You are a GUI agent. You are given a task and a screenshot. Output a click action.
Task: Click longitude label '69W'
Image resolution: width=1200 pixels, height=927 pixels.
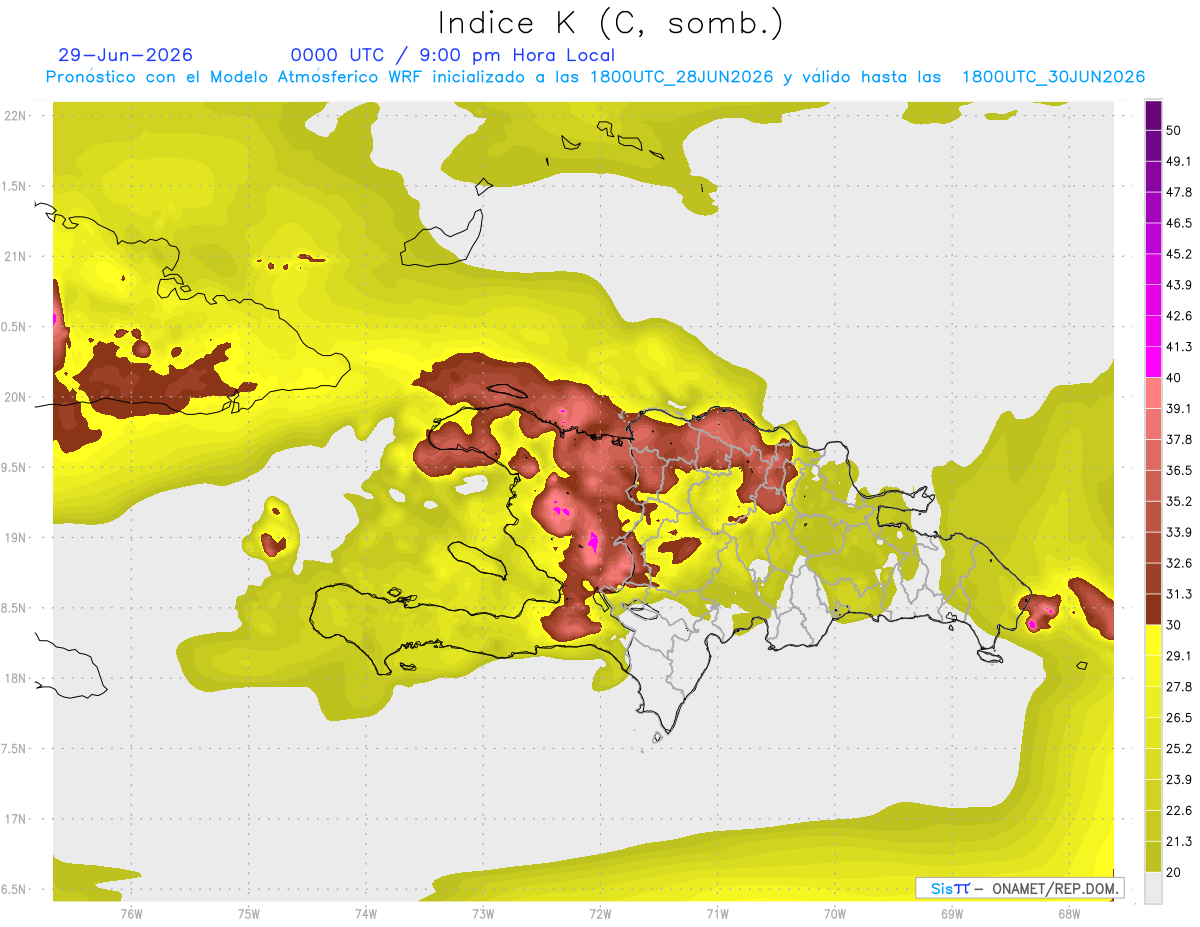pyautogui.click(x=952, y=913)
